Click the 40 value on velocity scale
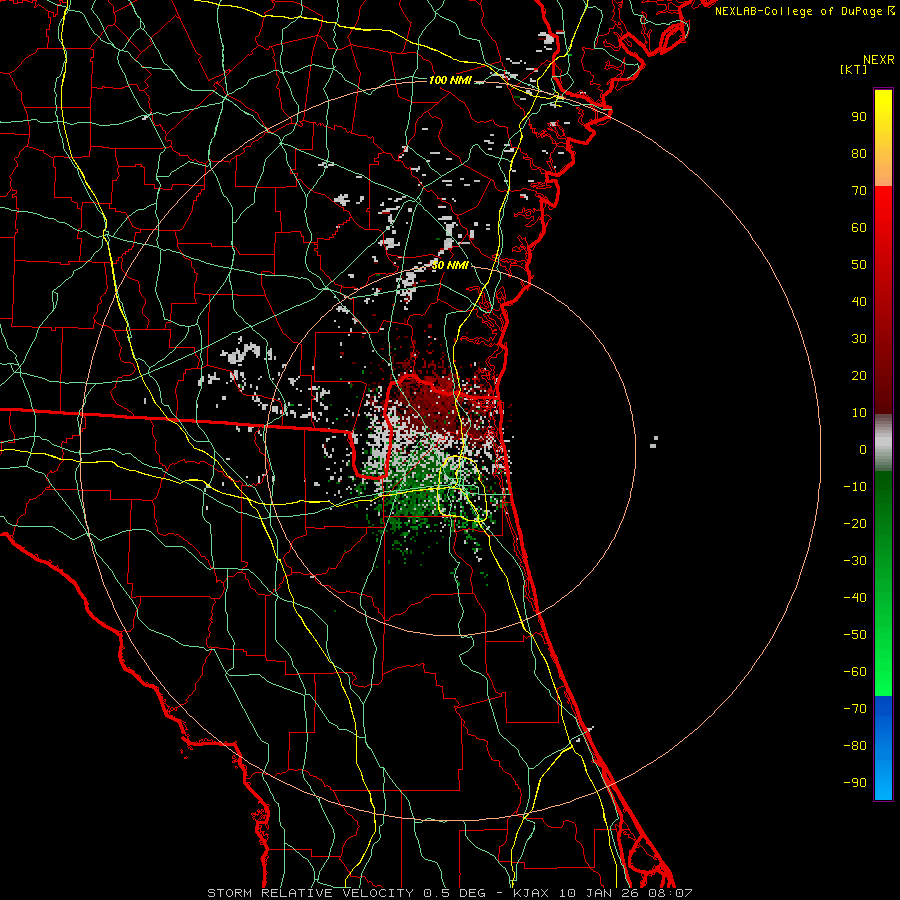The image size is (900, 900). [859, 301]
